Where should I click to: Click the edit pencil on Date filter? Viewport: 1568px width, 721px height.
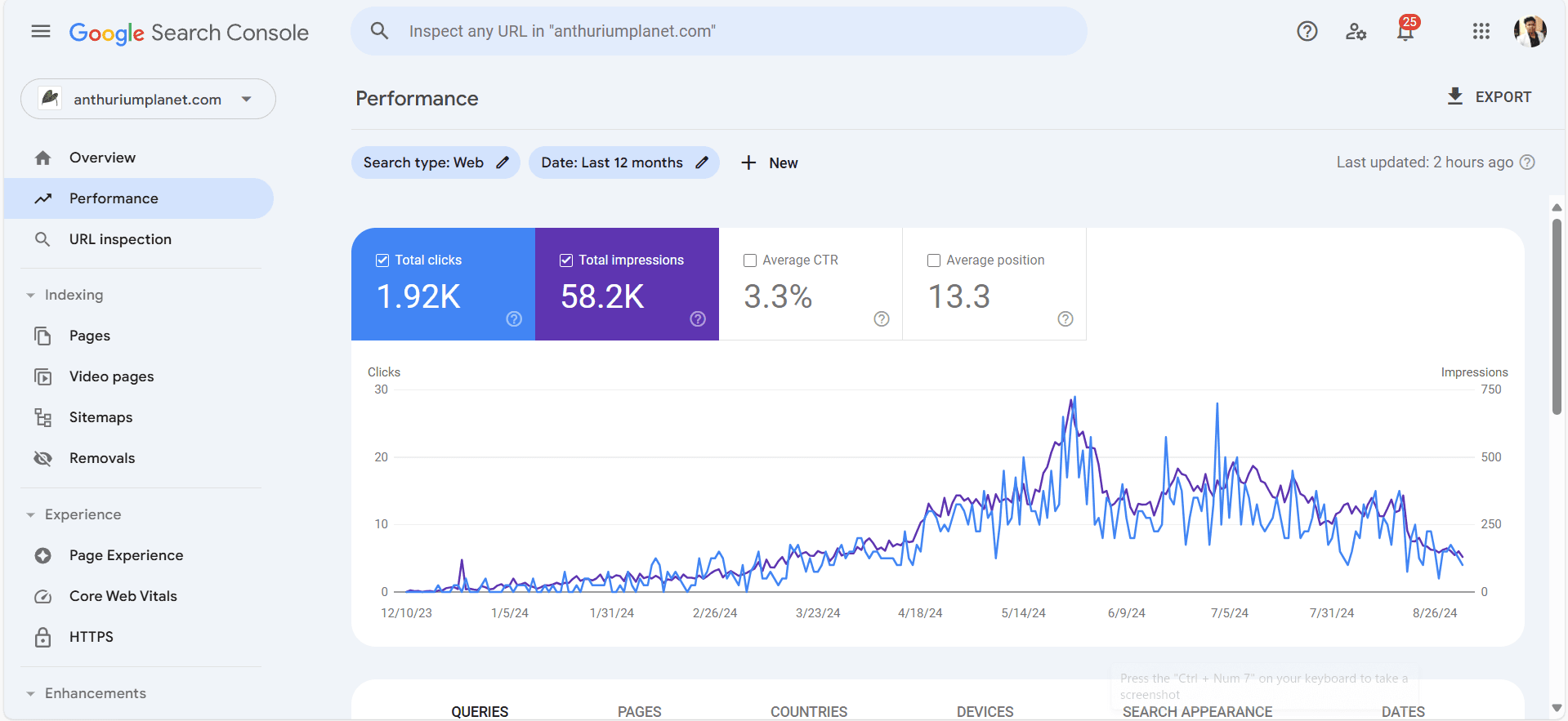702,162
